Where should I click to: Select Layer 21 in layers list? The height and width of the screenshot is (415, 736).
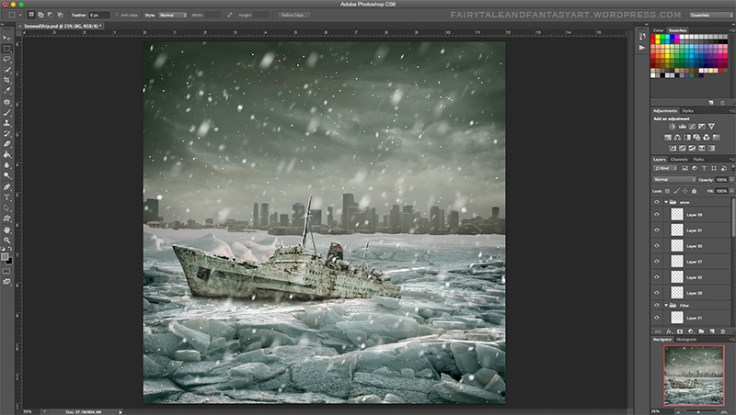pos(695,318)
